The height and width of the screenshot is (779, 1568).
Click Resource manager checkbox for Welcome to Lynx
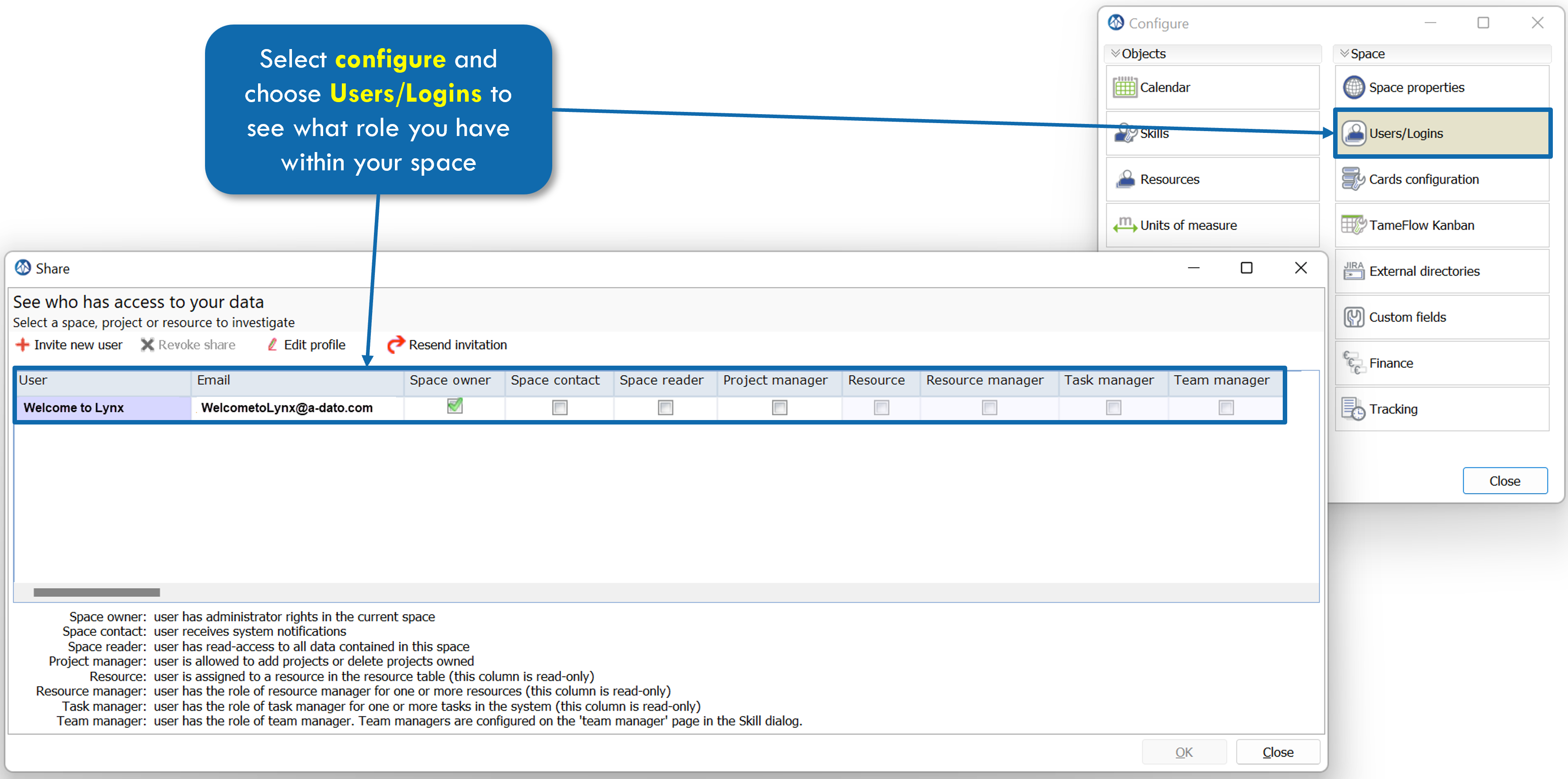coord(989,408)
